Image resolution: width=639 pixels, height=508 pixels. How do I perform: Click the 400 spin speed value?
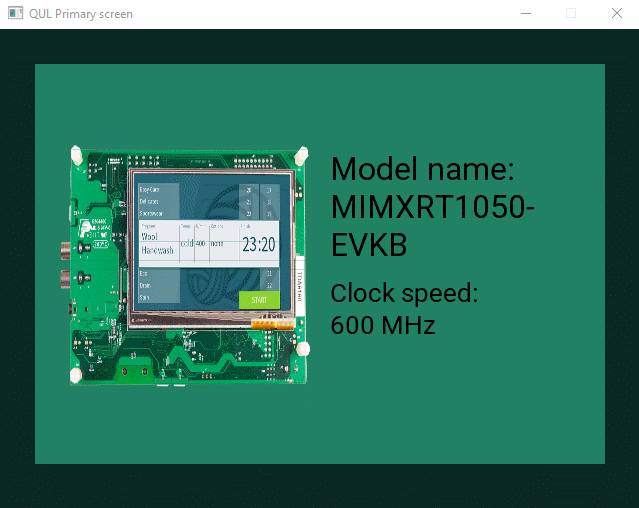(200, 243)
